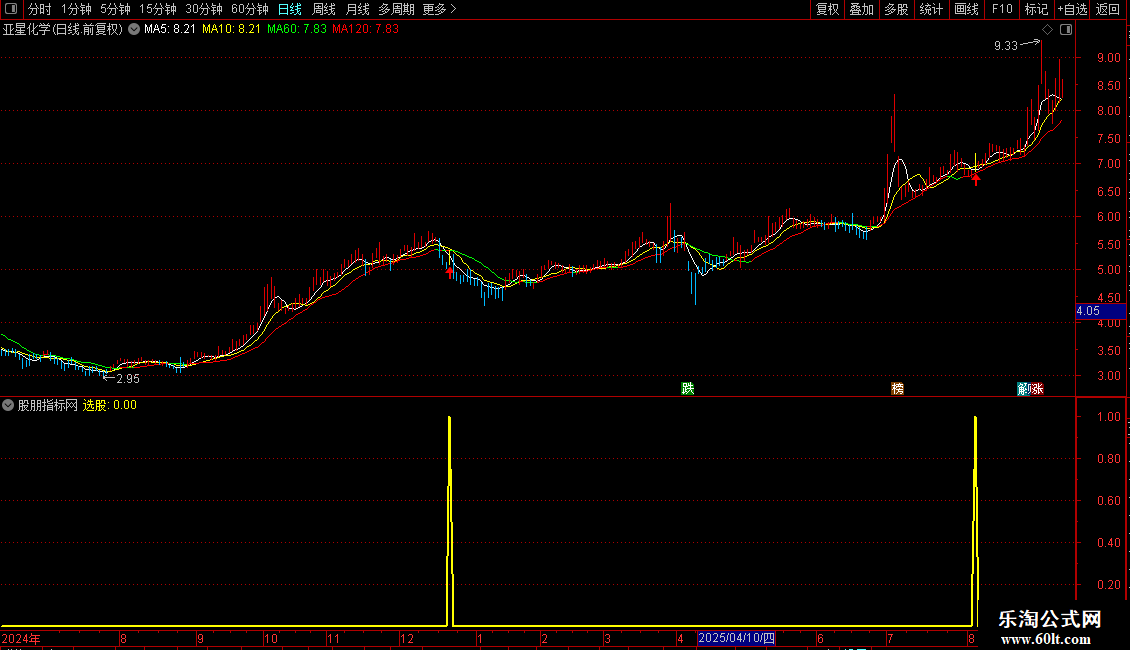Switch to 周线 weekly chart
Screen dimensions: 1130x650
(324, 9)
